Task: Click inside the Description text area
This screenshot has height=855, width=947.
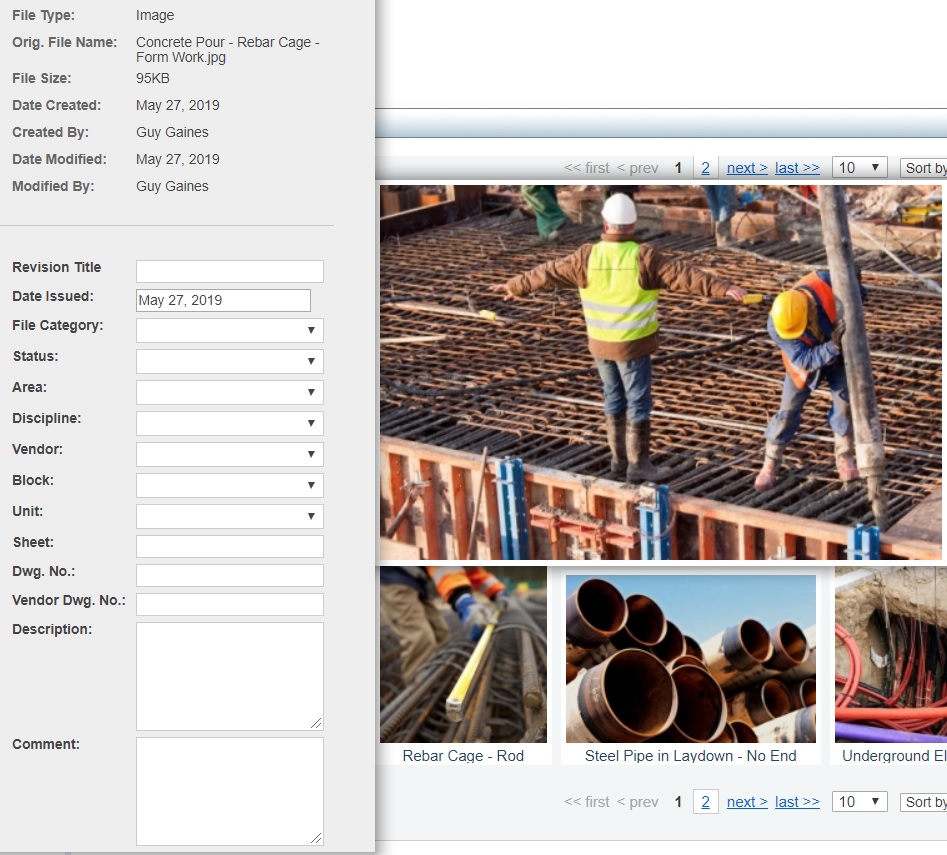Action: click(x=230, y=676)
